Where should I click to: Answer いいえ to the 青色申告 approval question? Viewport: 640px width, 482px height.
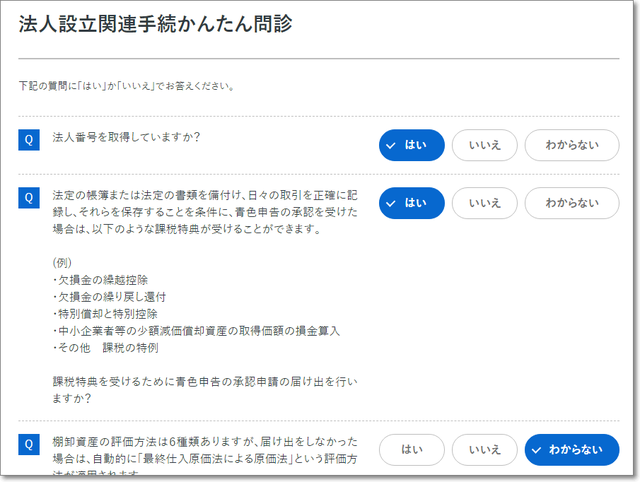(x=484, y=203)
